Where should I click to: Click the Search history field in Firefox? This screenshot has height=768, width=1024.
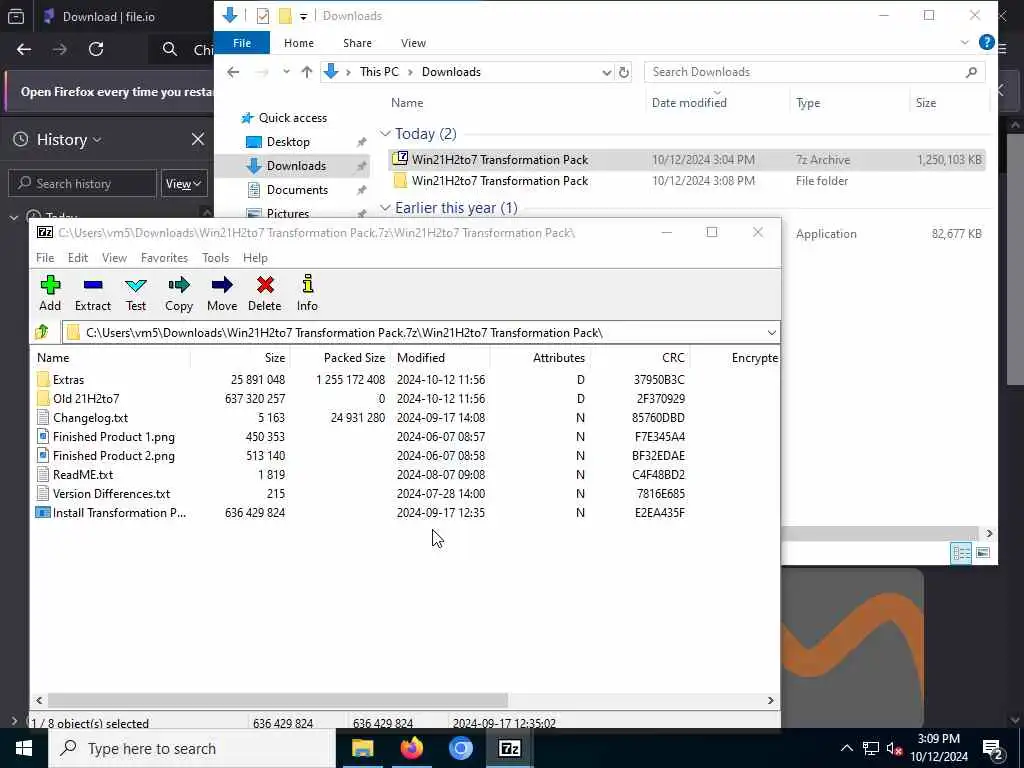(x=82, y=184)
